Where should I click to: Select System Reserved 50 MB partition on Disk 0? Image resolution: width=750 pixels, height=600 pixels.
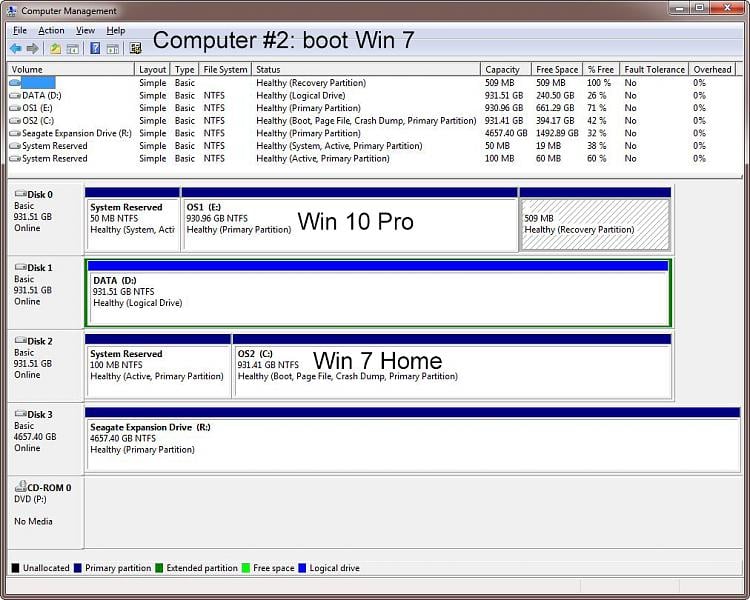(x=132, y=220)
